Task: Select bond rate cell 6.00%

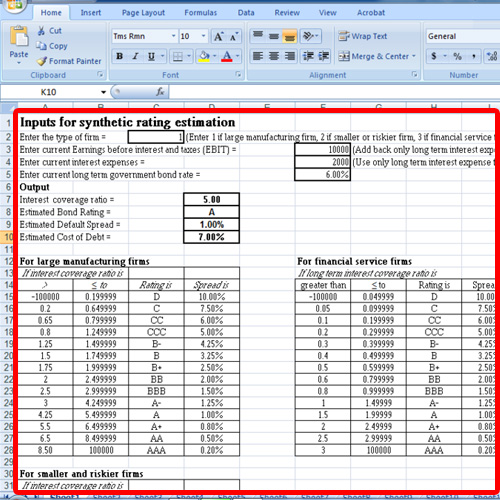Action: click(x=322, y=174)
